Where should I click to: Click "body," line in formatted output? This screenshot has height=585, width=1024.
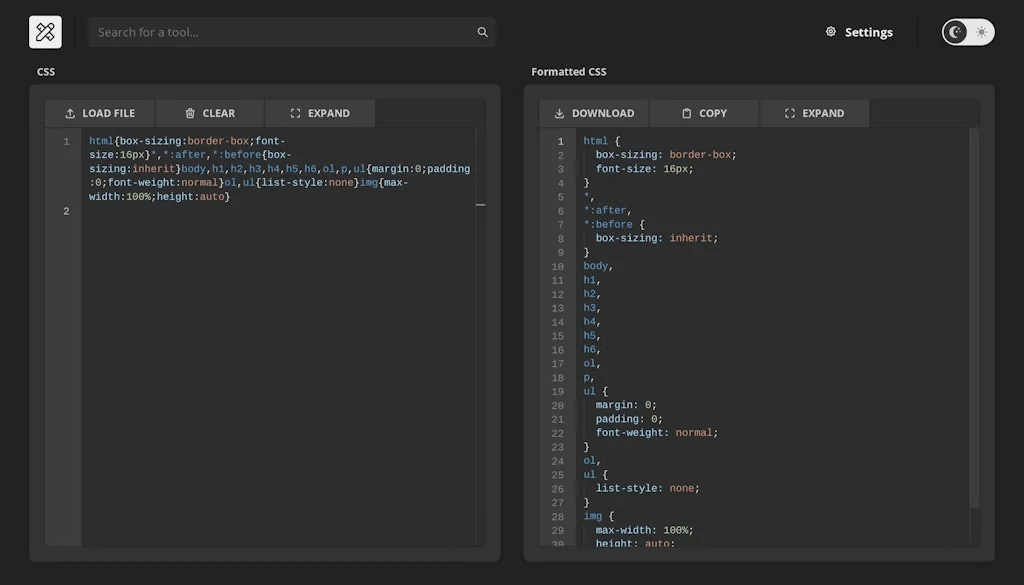tap(598, 266)
